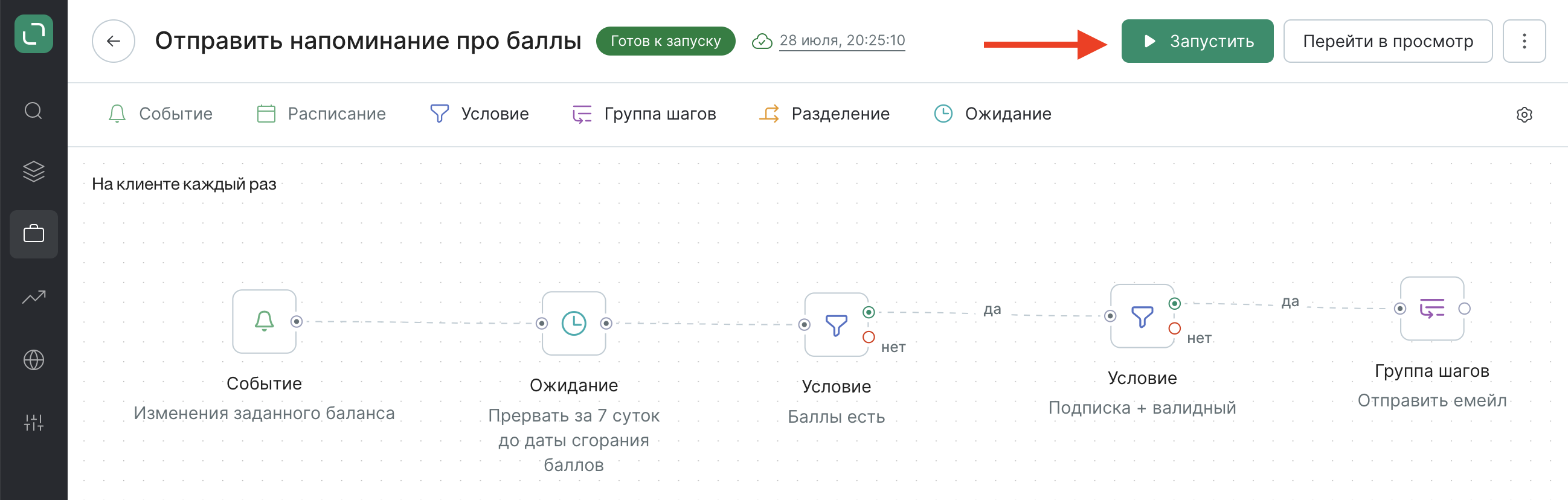The width and height of the screenshot is (1568, 500).
Task: Click the title Отправить напоминание про баллы
Action: 368,40
